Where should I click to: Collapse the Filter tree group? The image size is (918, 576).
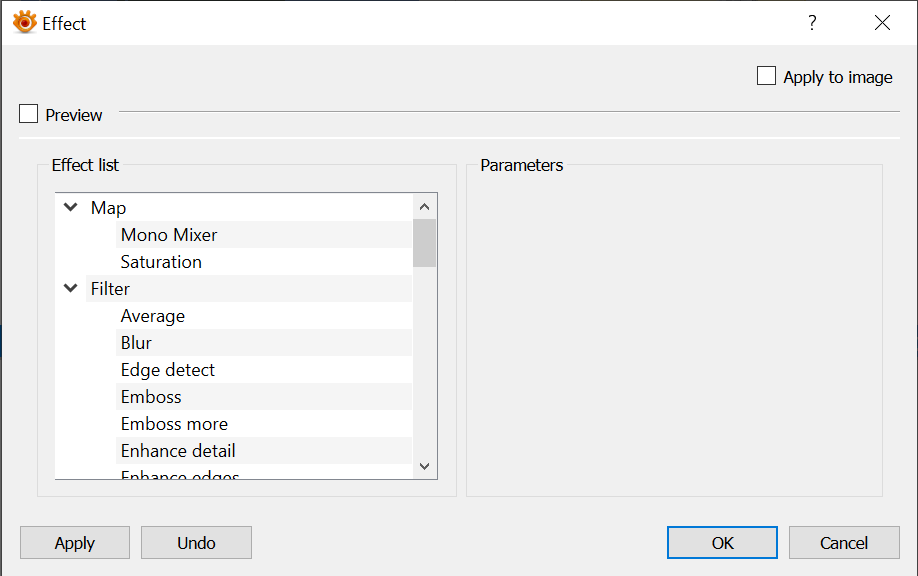(70, 289)
